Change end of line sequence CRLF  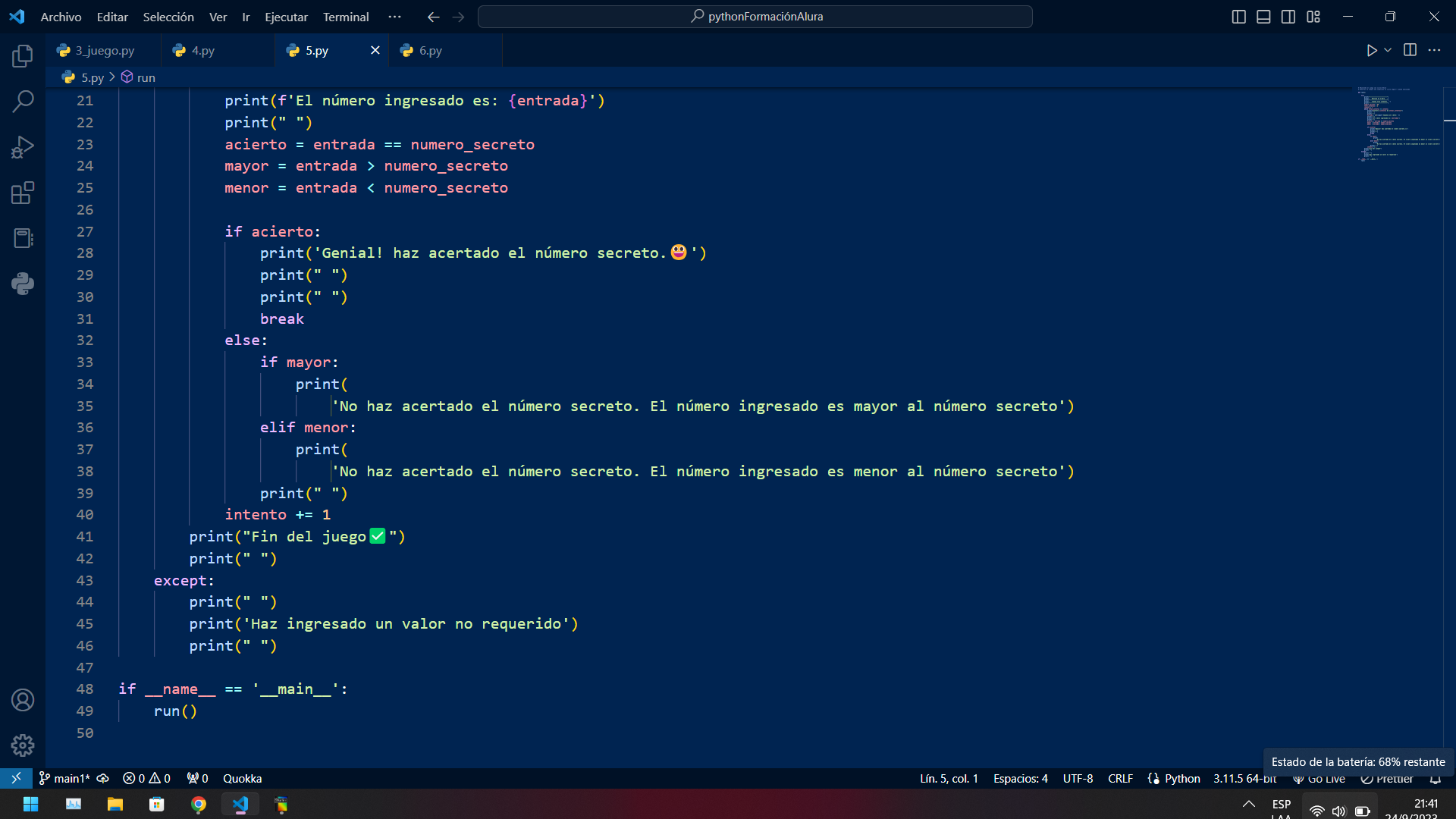click(1120, 778)
